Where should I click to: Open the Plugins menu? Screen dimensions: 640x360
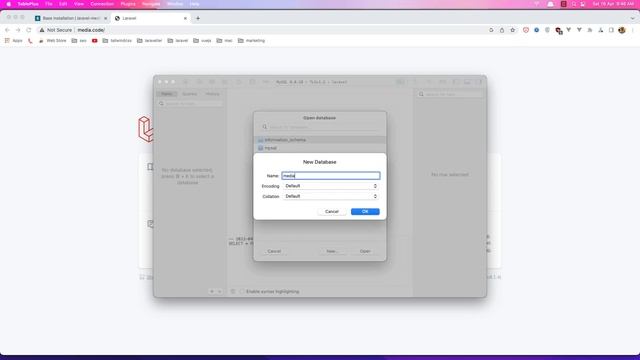tap(128, 4)
